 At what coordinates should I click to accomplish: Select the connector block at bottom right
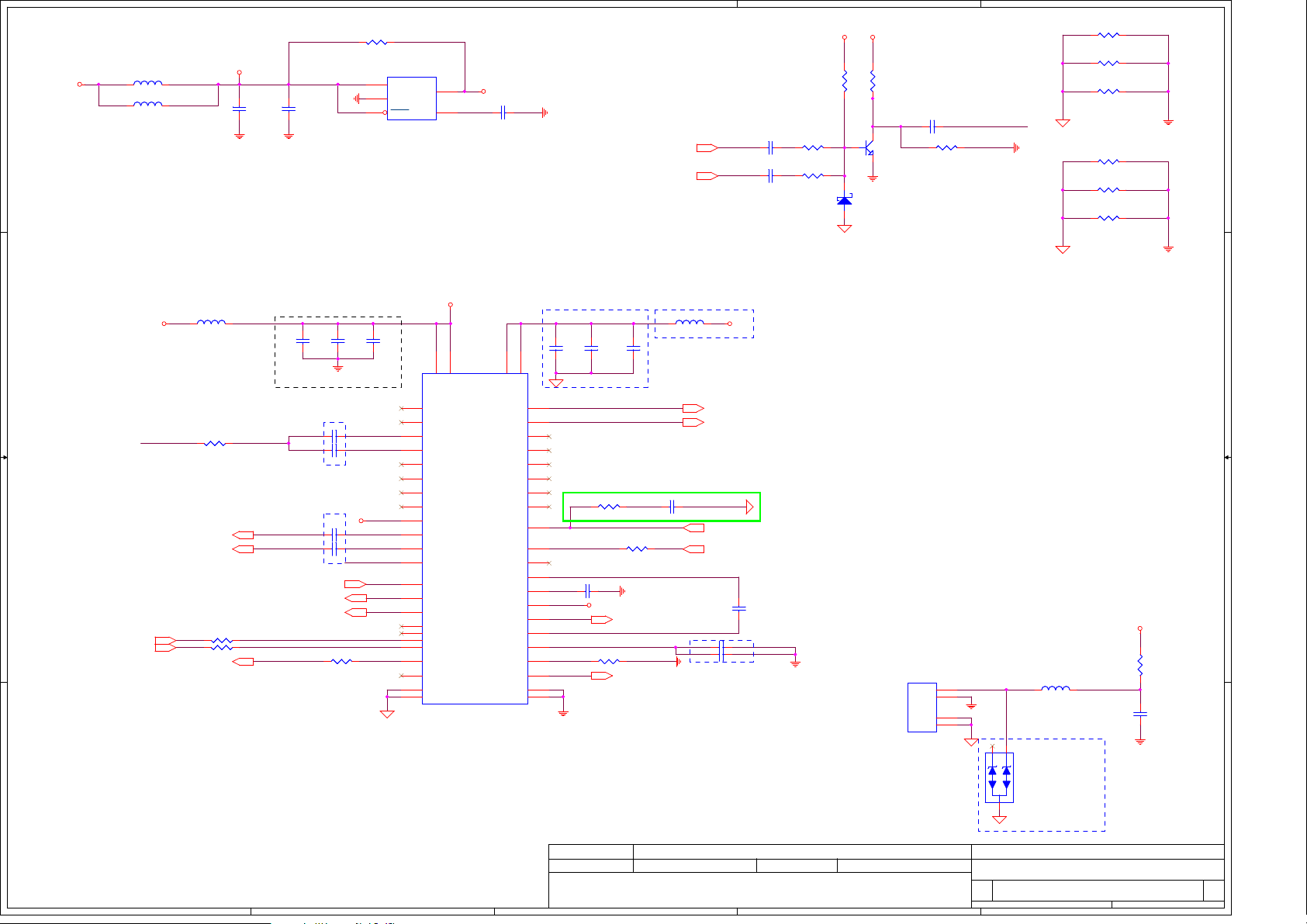921,707
